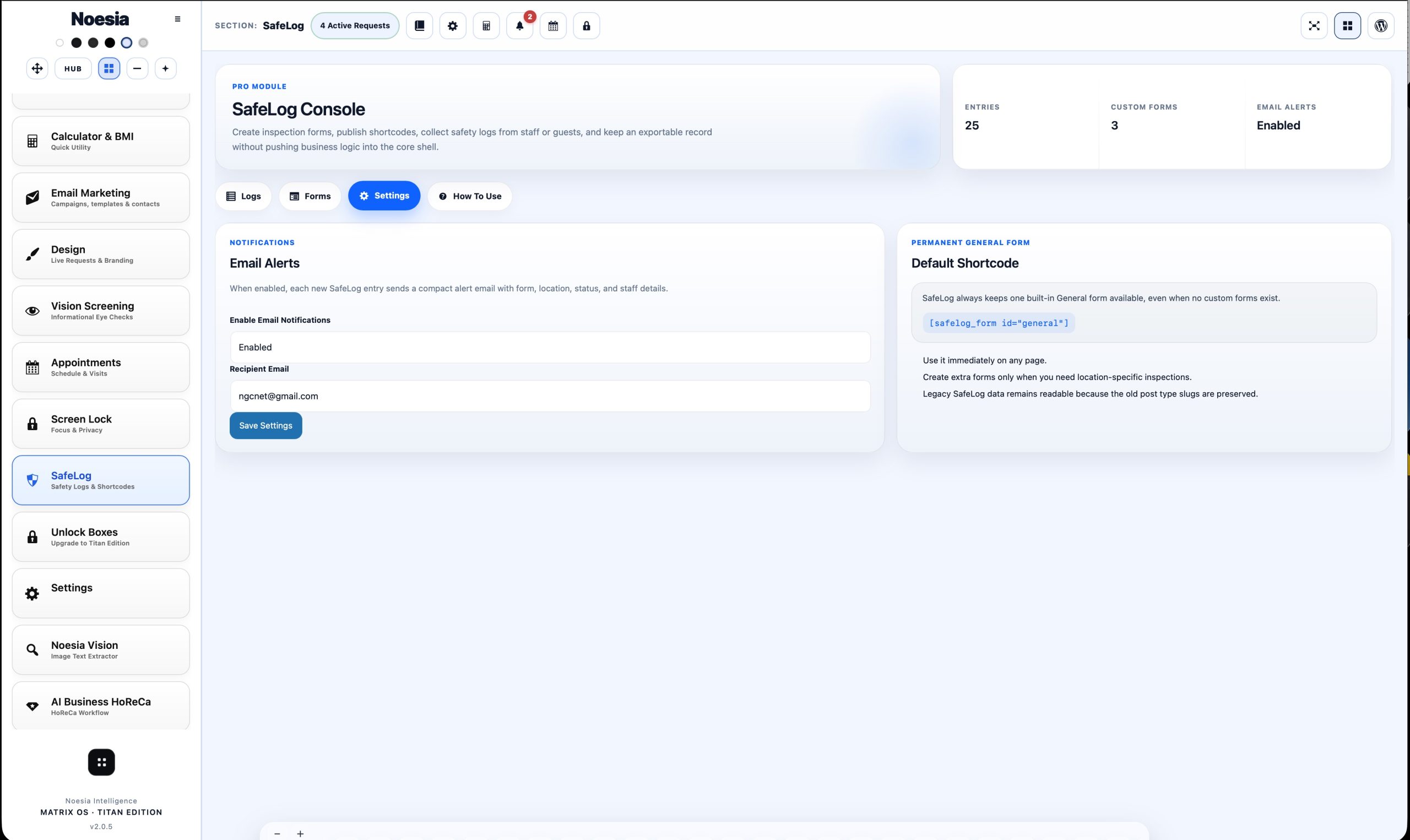Open the gear icon in top toolbar

click(x=453, y=25)
